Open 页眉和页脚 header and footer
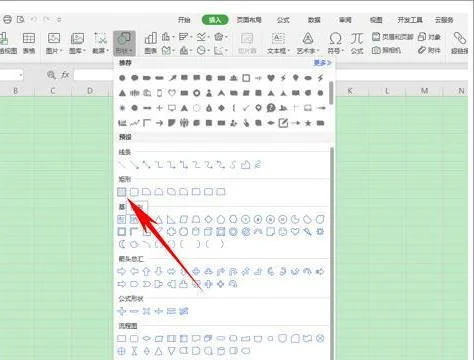Screen dimensions: 474x360 pos(393,37)
